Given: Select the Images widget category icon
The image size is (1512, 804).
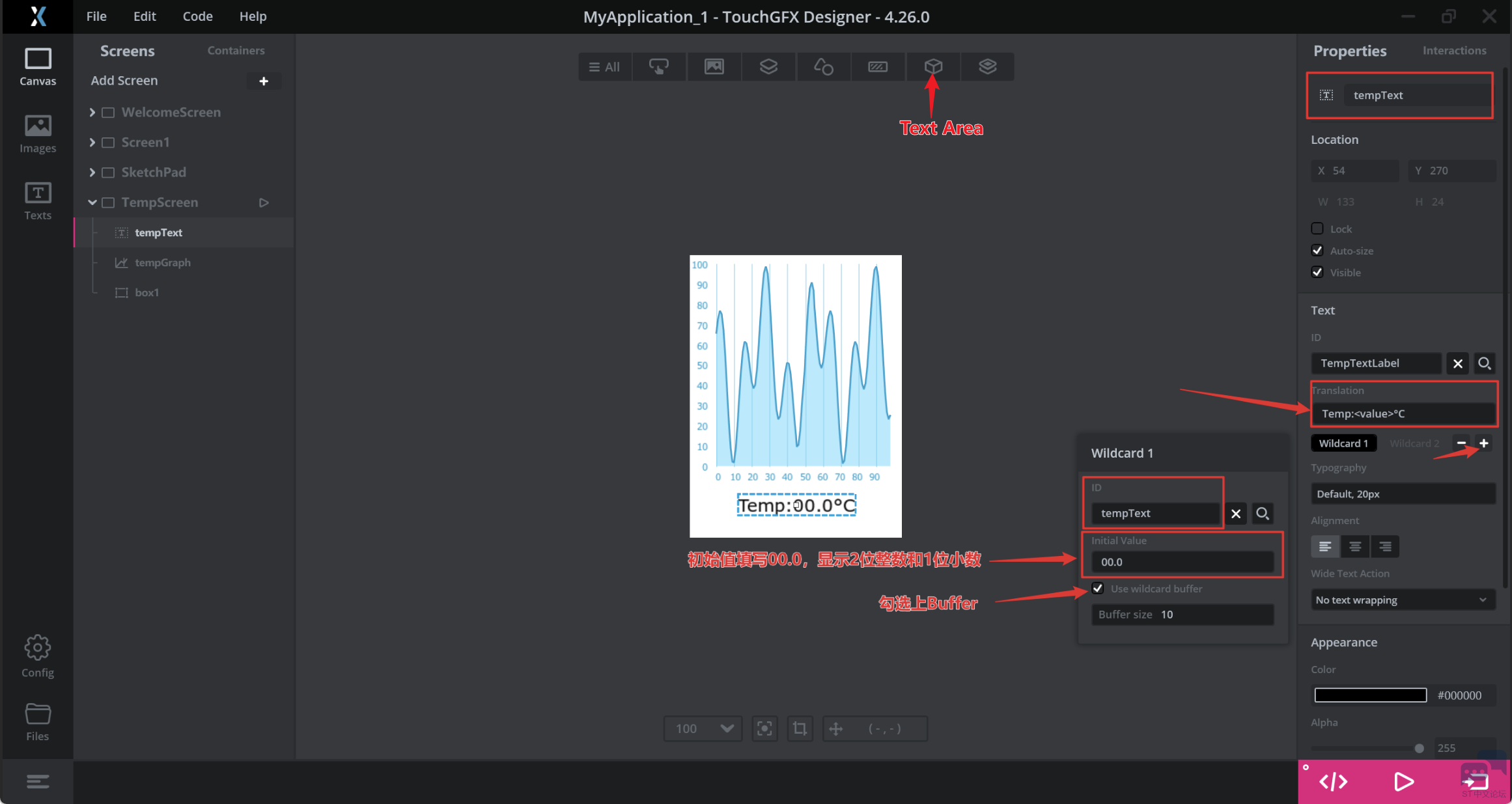Looking at the screenshot, I should point(714,66).
